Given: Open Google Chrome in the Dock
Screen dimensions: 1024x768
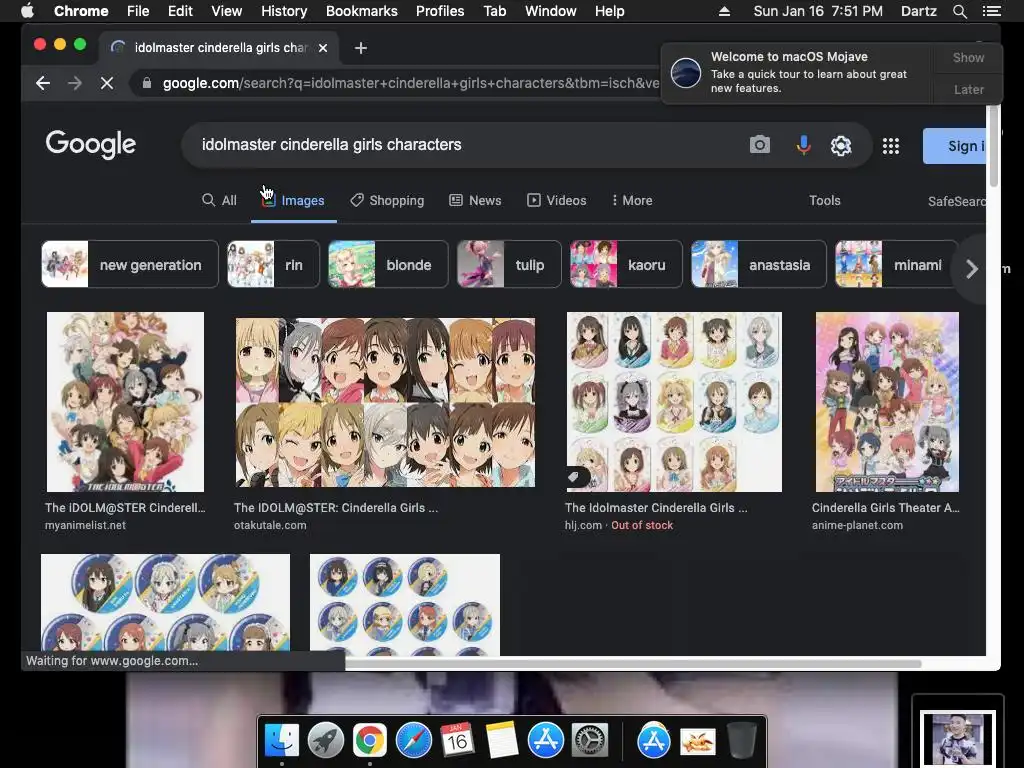Looking at the screenshot, I should [370, 741].
